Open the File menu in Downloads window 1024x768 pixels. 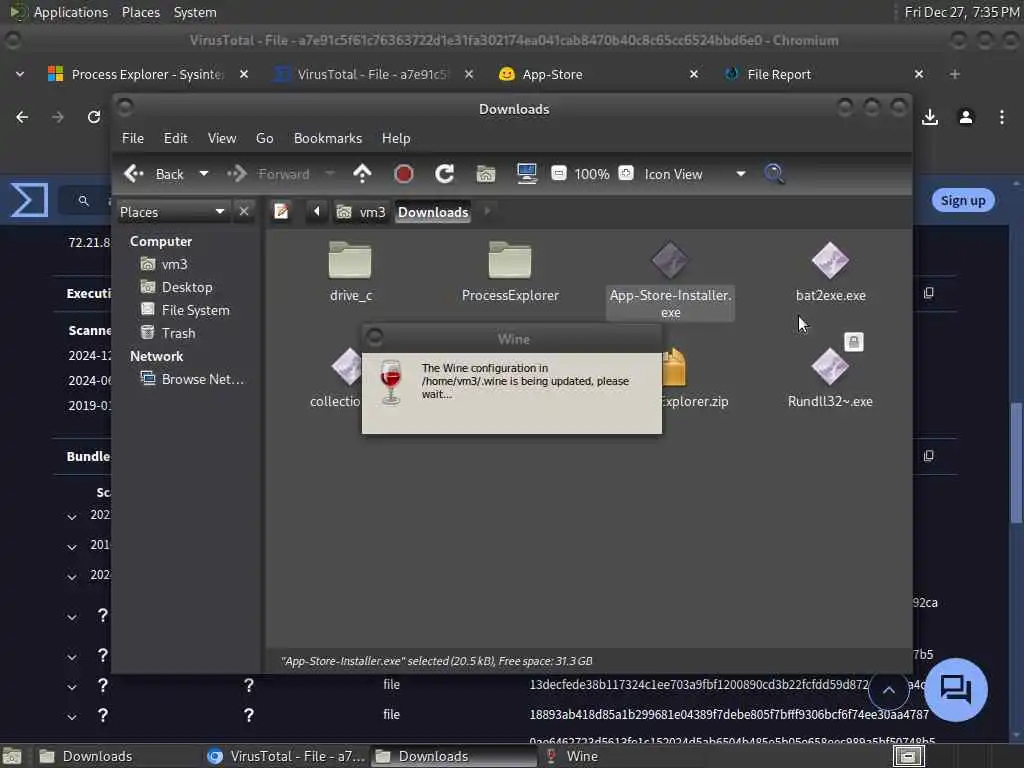133,138
